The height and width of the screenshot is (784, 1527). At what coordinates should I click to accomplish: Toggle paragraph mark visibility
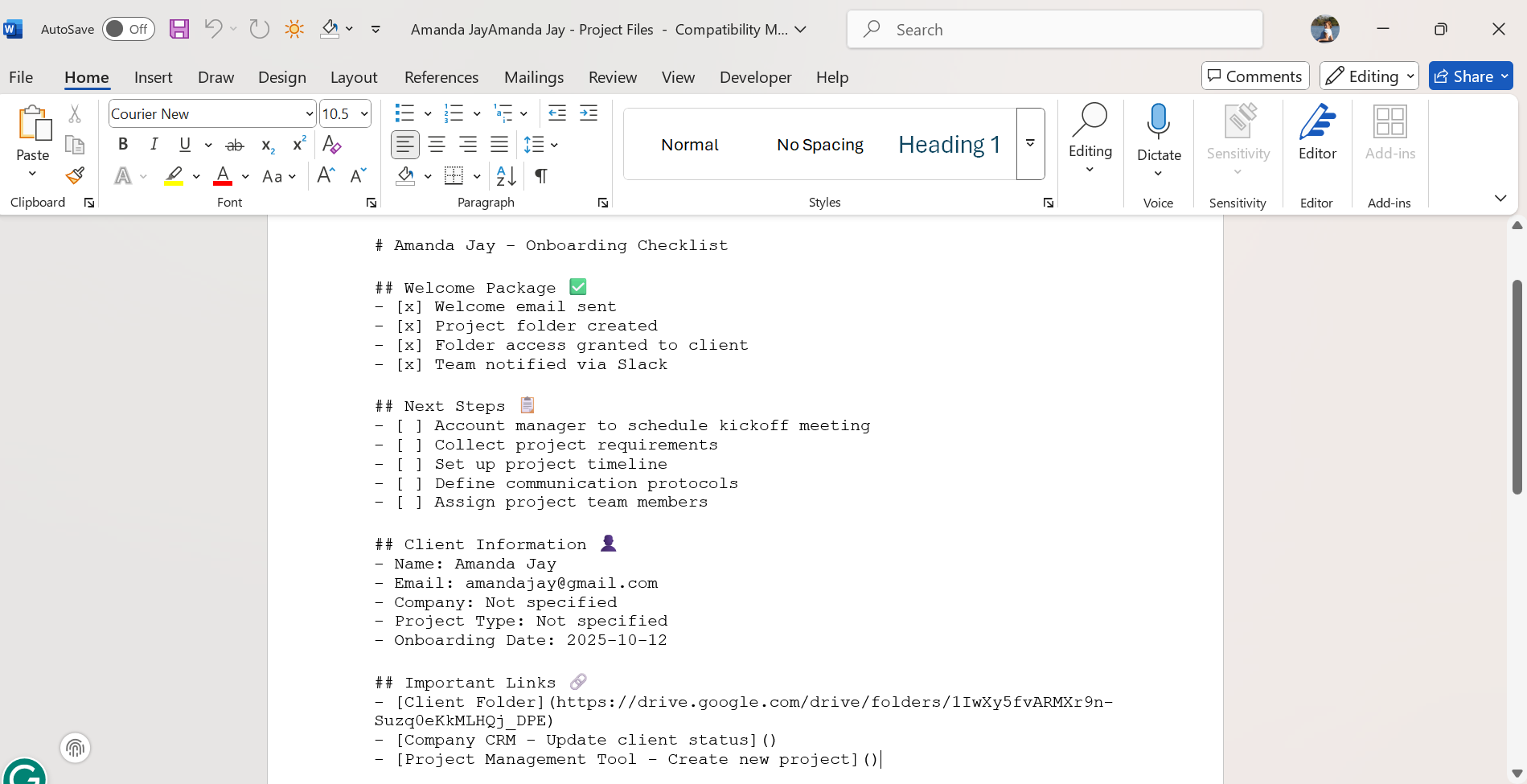(x=540, y=175)
